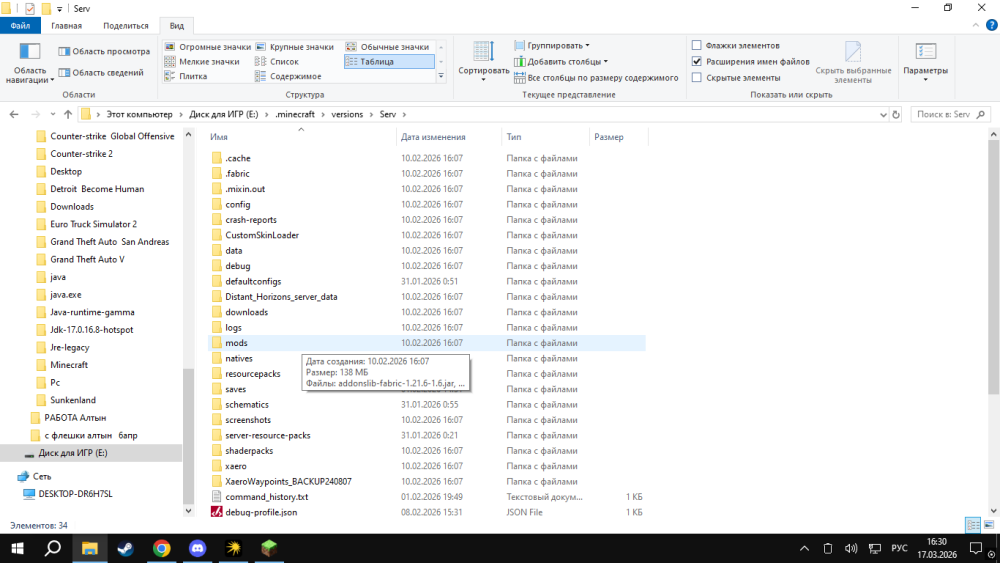Switch to the Главная ribbon tab
The width and height of the screenshot is (1000, 563).
coord(66,26)
